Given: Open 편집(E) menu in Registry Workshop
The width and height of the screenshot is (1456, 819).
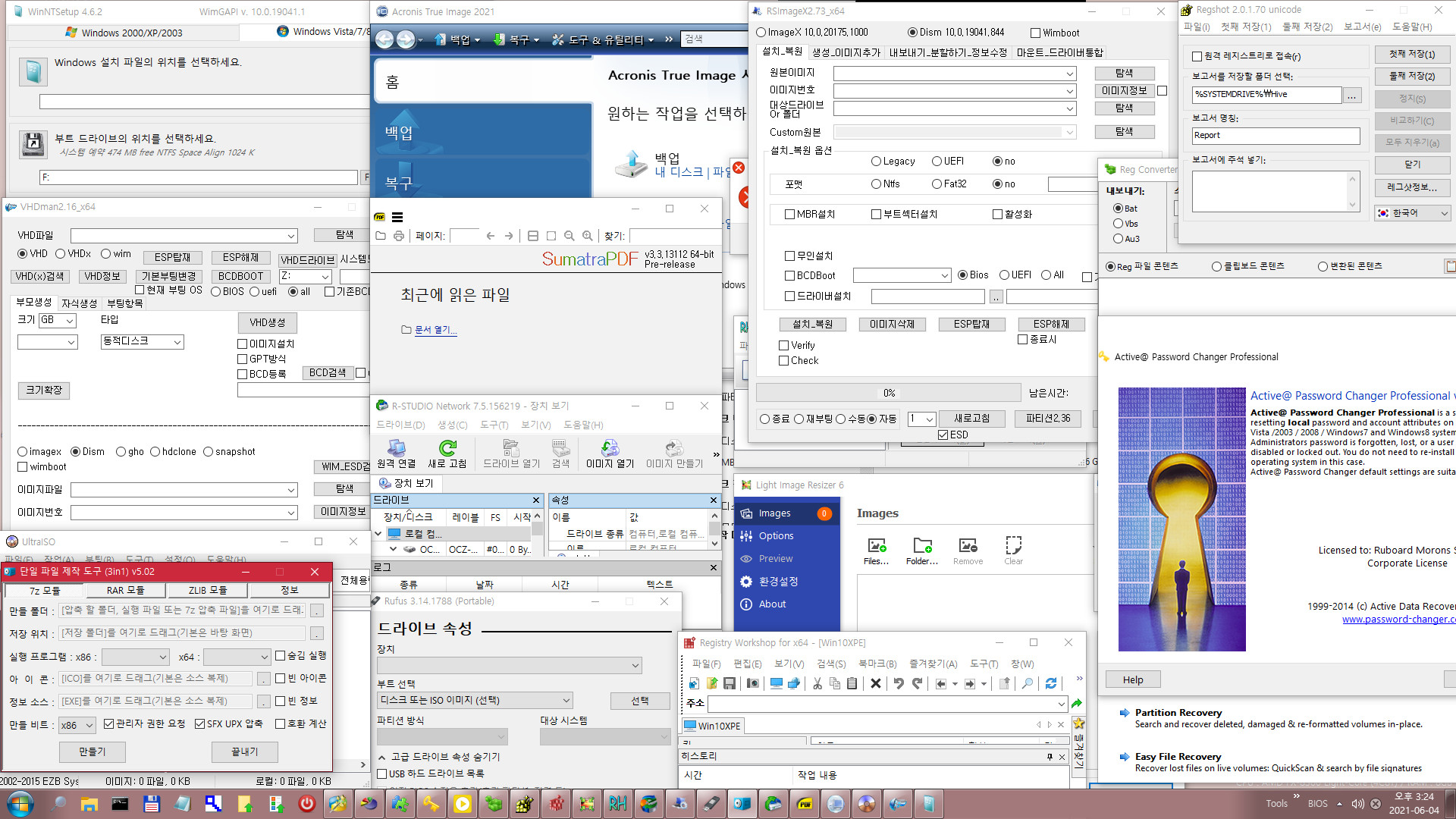Looking at the screenshot, I should point(747,664).
